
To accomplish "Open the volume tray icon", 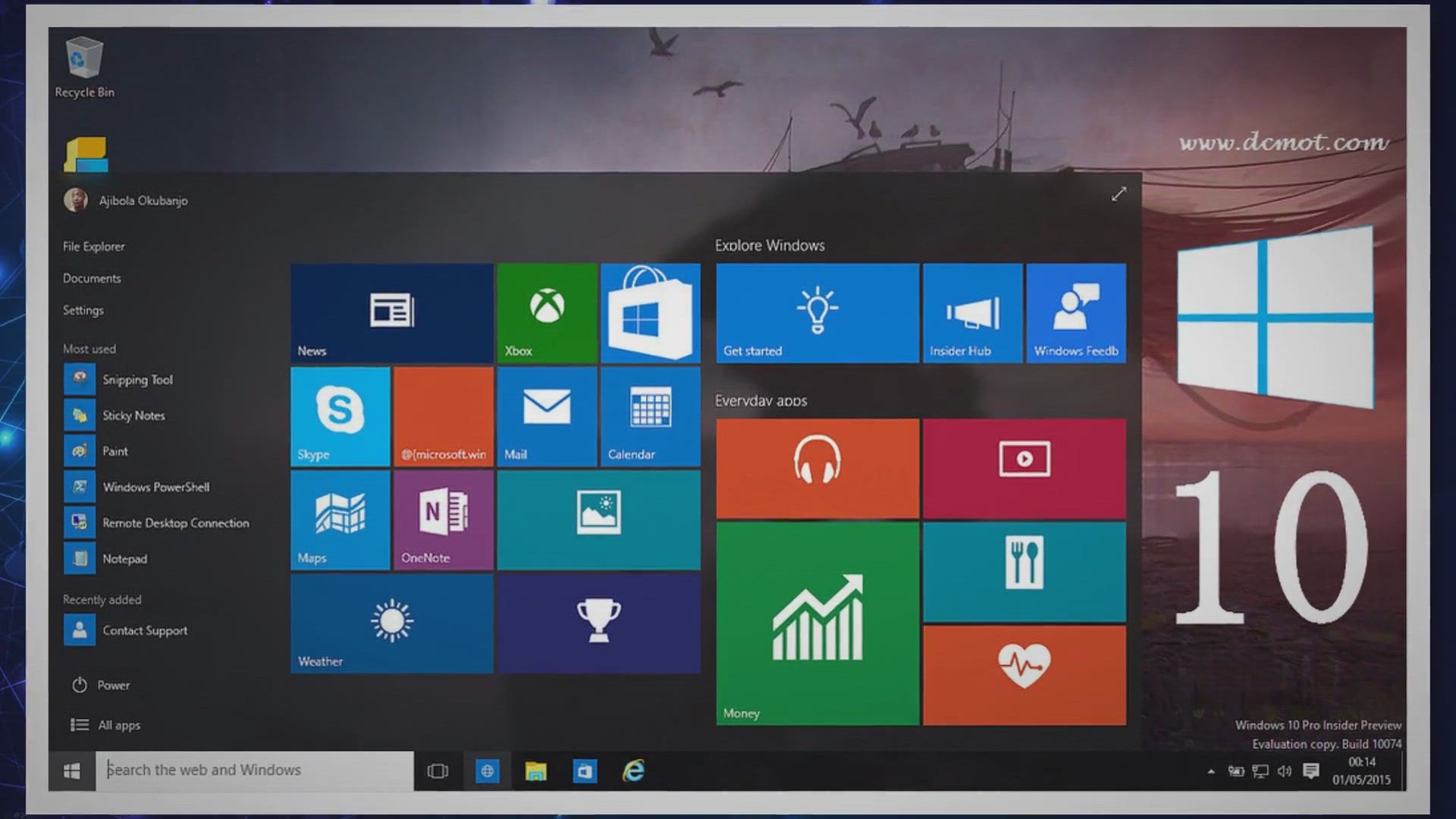I will (1285, 771).
